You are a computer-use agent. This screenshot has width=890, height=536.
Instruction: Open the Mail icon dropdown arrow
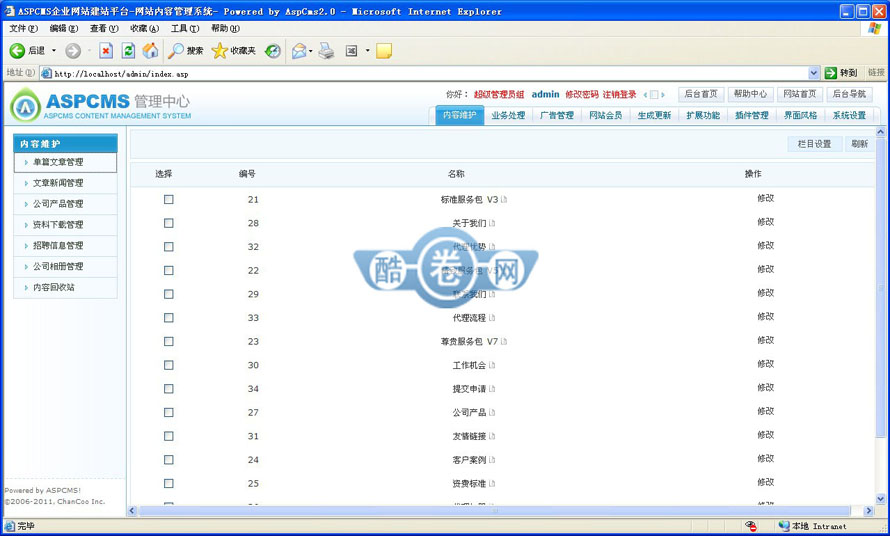click(310, 51)
